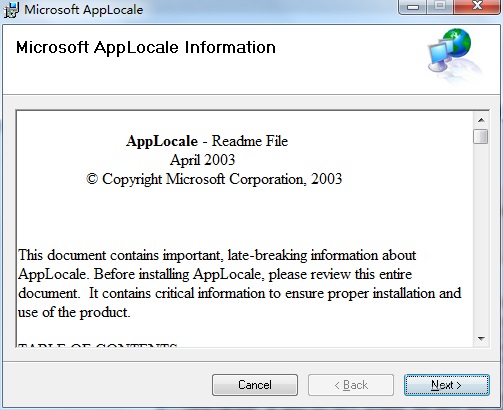Close the AppLocale setup window
Screen dimensions: 503x410
point(477,7)
